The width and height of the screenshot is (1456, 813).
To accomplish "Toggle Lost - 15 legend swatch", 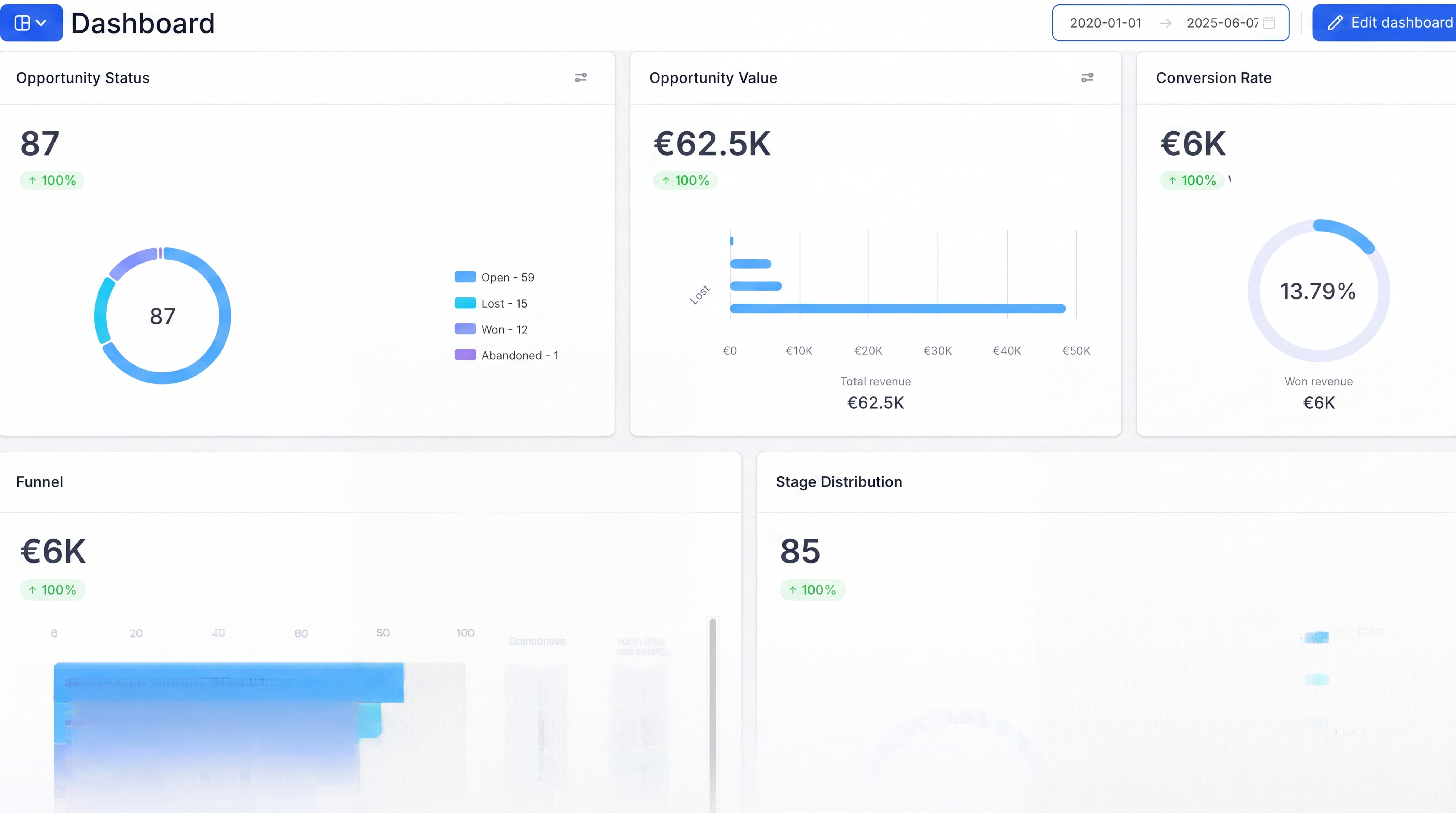I will (x=465, y=302).
